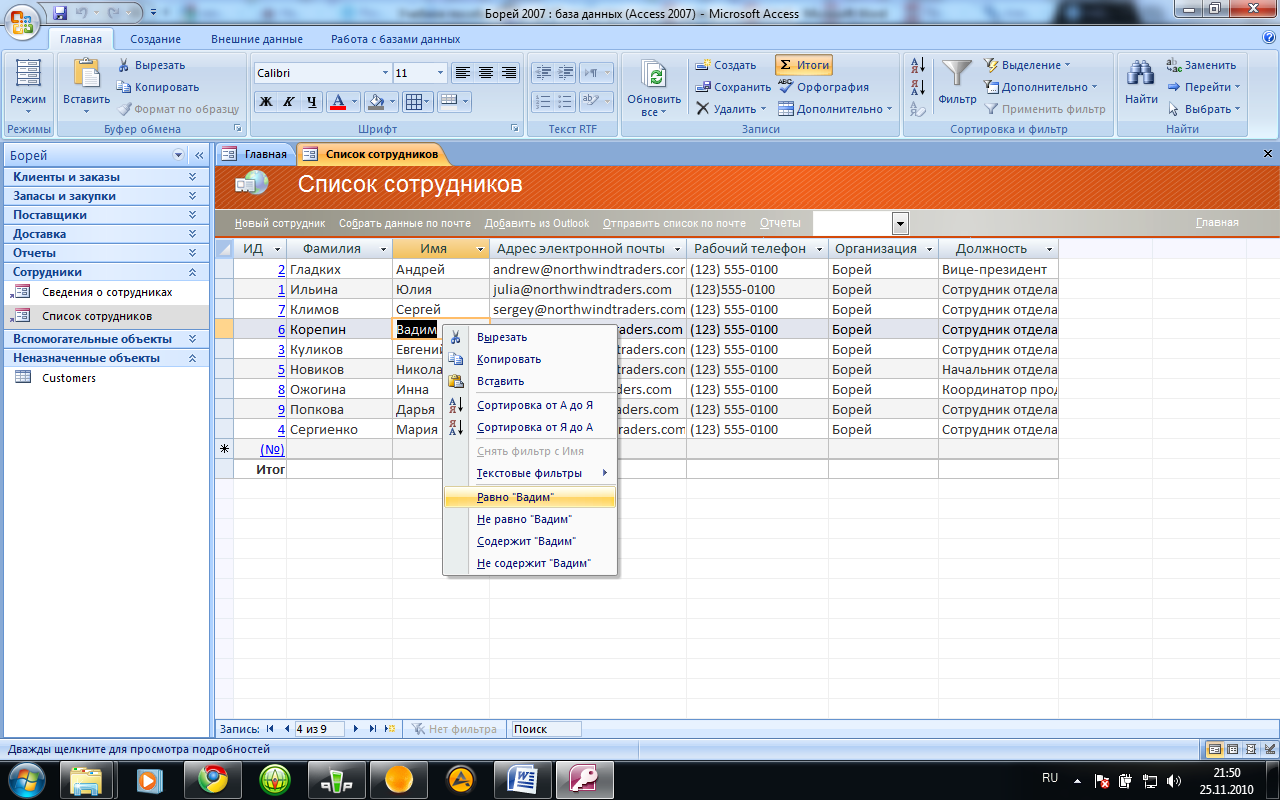Screen dimensions: 1280x800
Task: Align text center in ribbon
Action: tap(485, 73)
